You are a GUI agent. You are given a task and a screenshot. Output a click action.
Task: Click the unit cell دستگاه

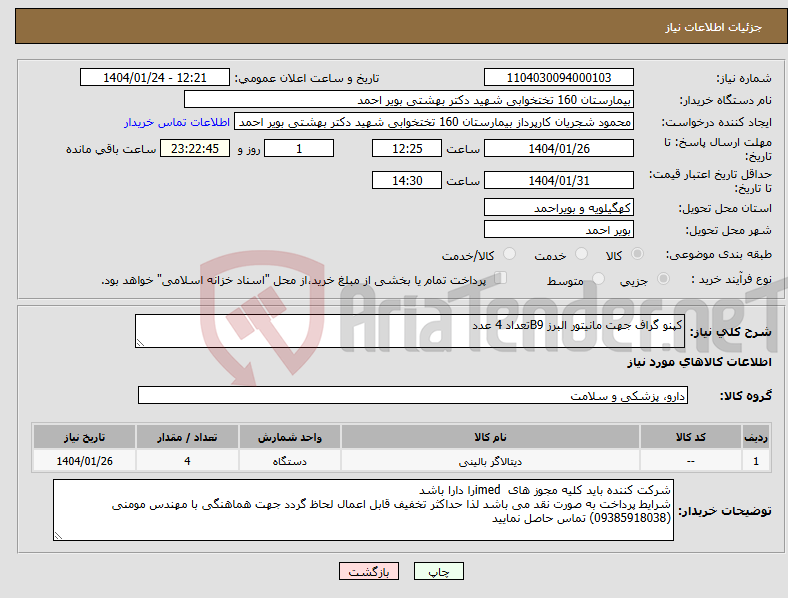click(289, 461)
